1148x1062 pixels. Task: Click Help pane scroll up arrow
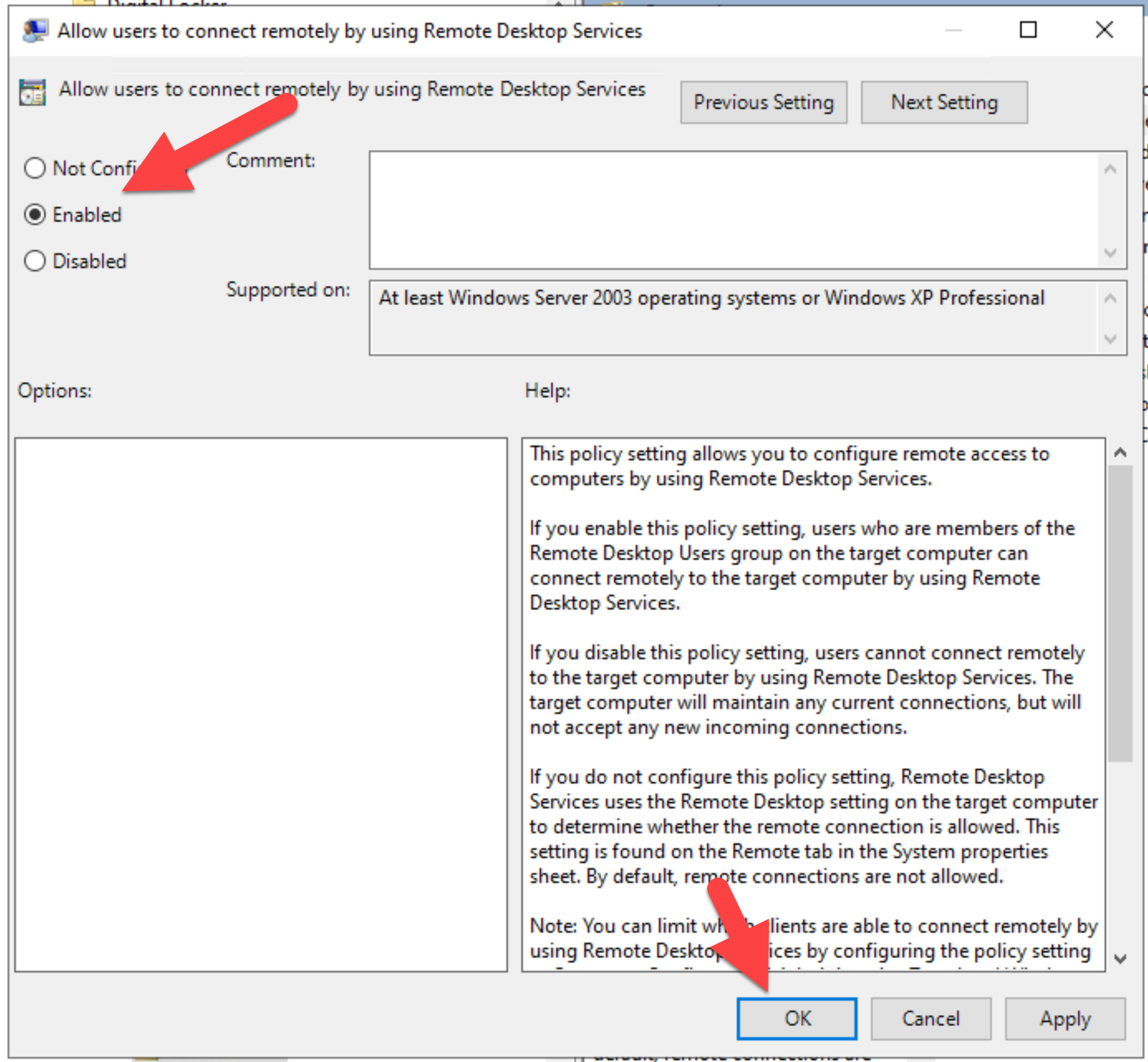(1120, 453)
